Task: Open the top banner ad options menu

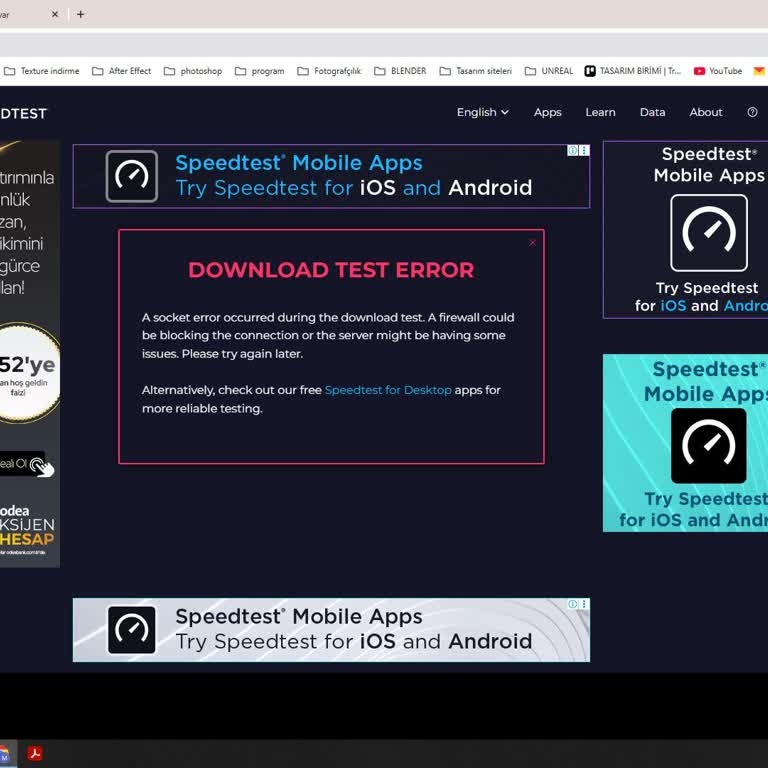Action: (x=584, y=150)
